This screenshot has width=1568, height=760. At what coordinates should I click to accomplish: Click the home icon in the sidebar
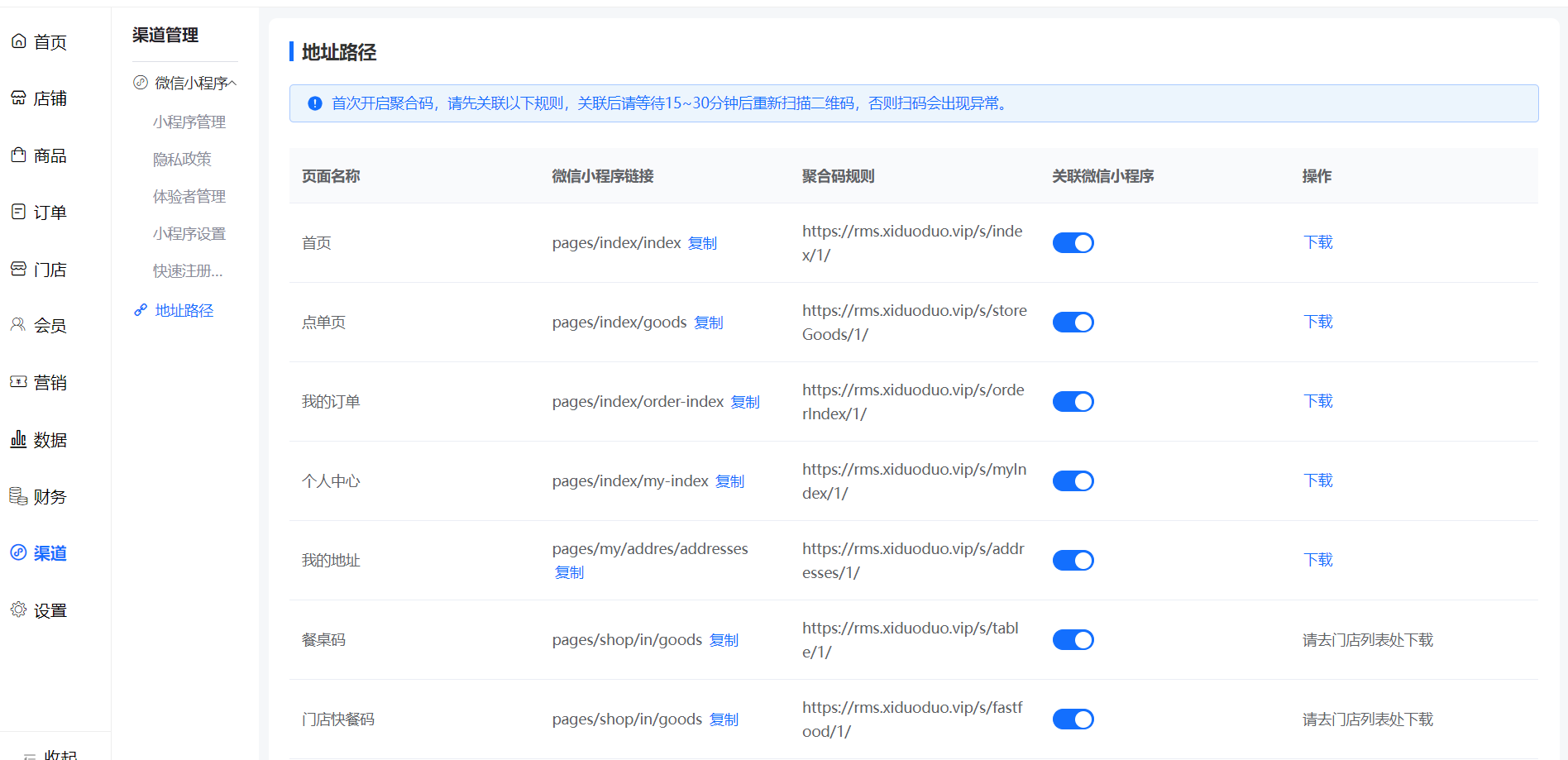pos(18,41)
